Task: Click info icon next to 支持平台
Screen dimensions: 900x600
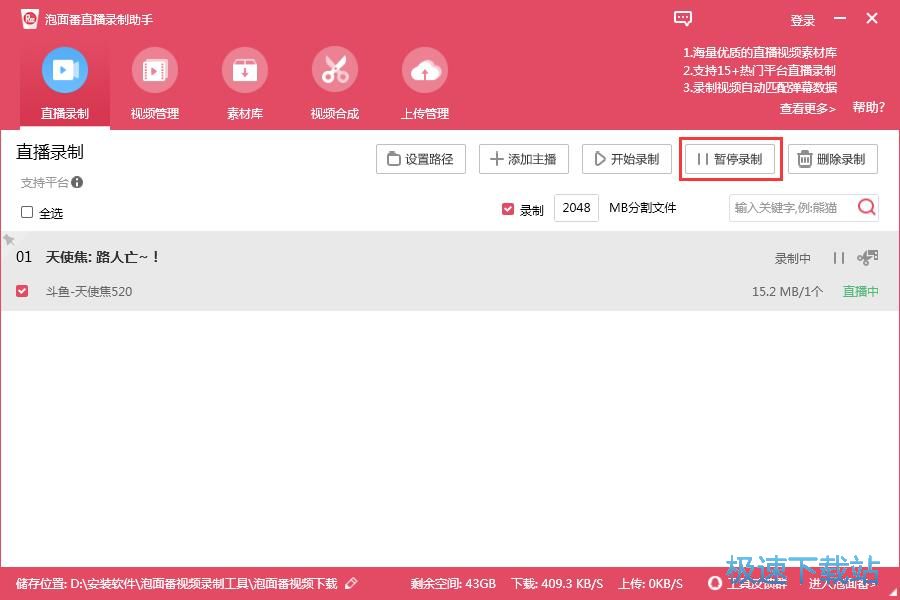Action: point(77,183)
